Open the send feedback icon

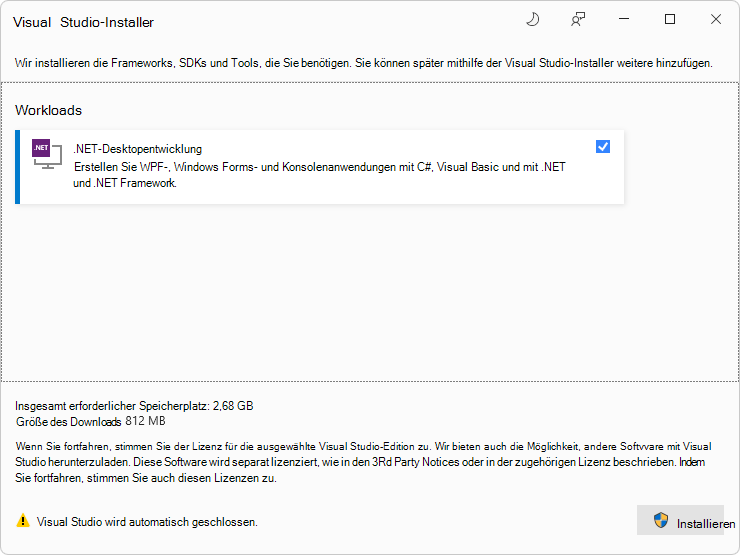[578, 19]
